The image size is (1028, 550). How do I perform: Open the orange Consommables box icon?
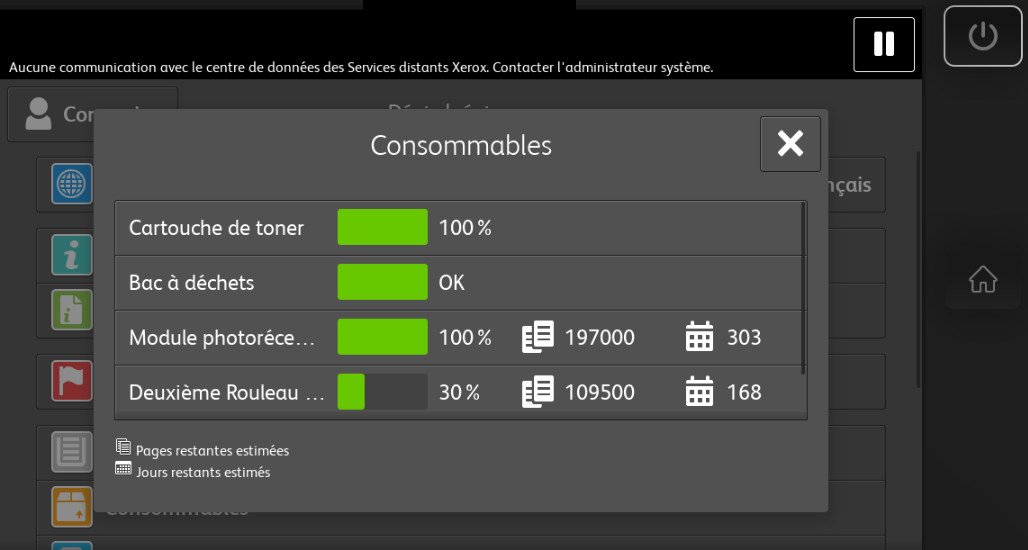click(72, 507)
